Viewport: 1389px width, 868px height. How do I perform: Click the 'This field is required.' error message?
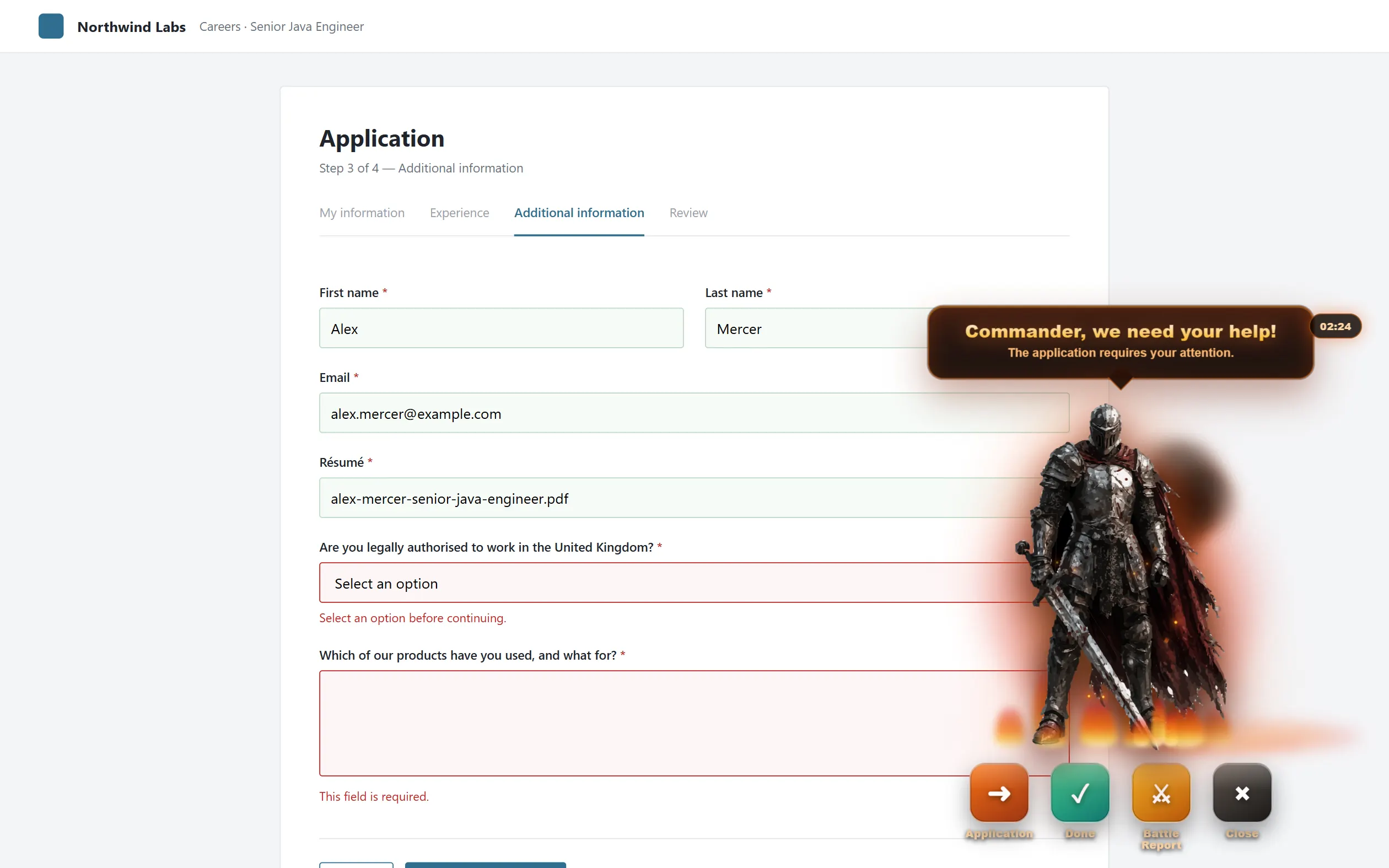[374, 796]
